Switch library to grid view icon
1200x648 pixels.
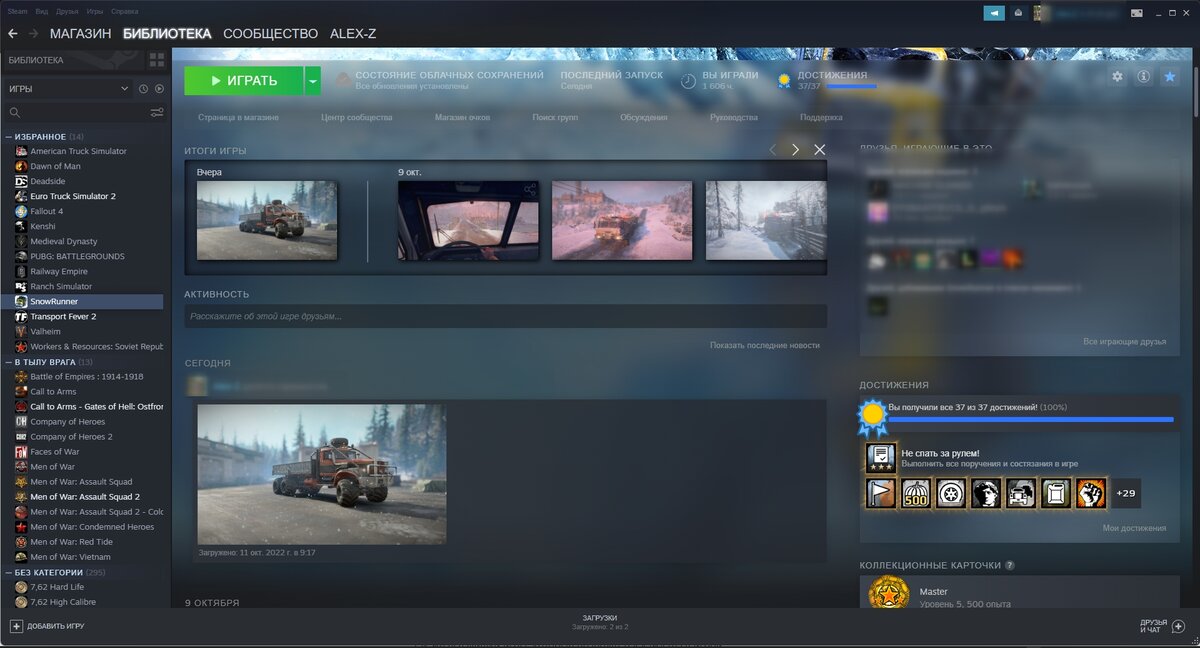coord(156,60)
